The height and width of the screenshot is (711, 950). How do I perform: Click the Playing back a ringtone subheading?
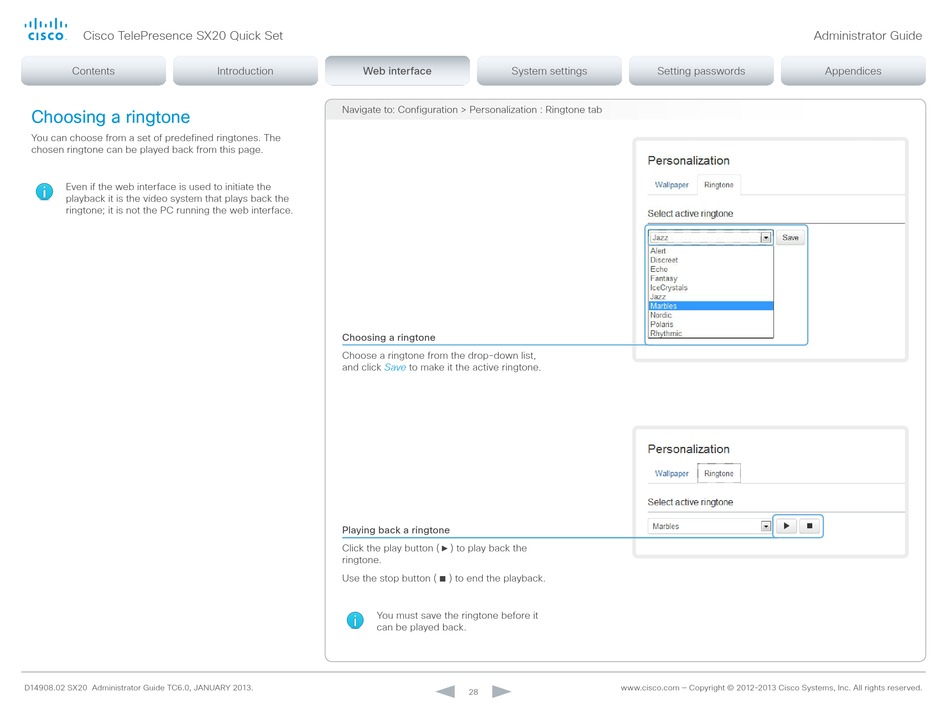click(x=396, y=530)
